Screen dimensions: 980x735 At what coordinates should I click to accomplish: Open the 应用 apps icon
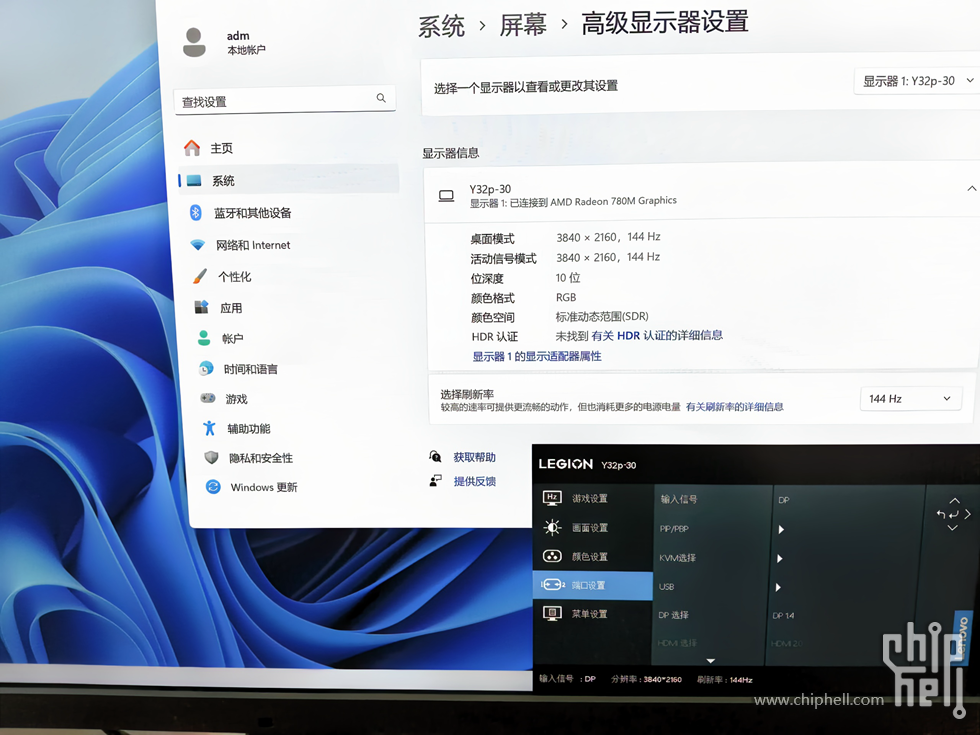coord(201,307)
